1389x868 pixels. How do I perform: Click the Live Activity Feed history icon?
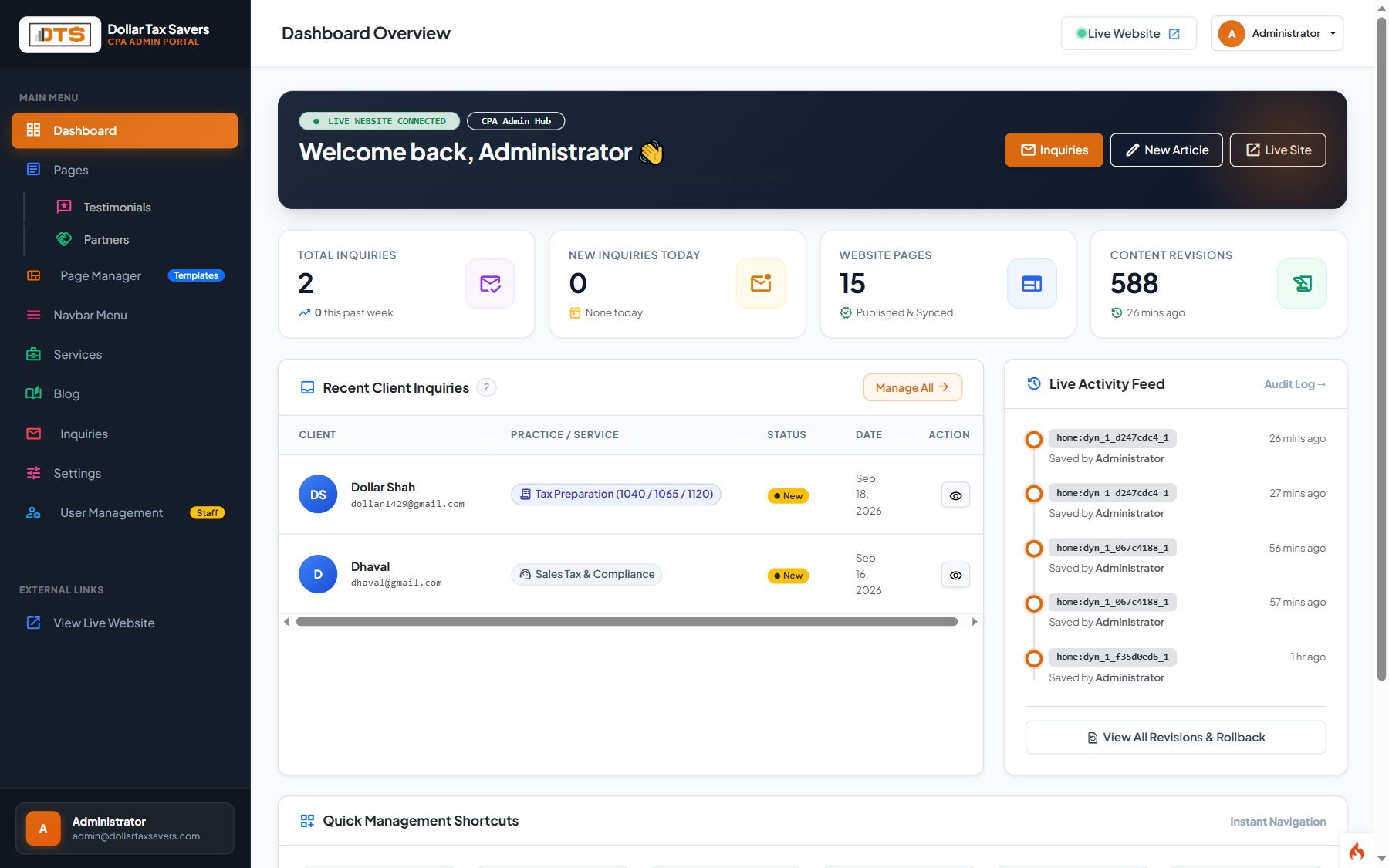click(1034, 383)
